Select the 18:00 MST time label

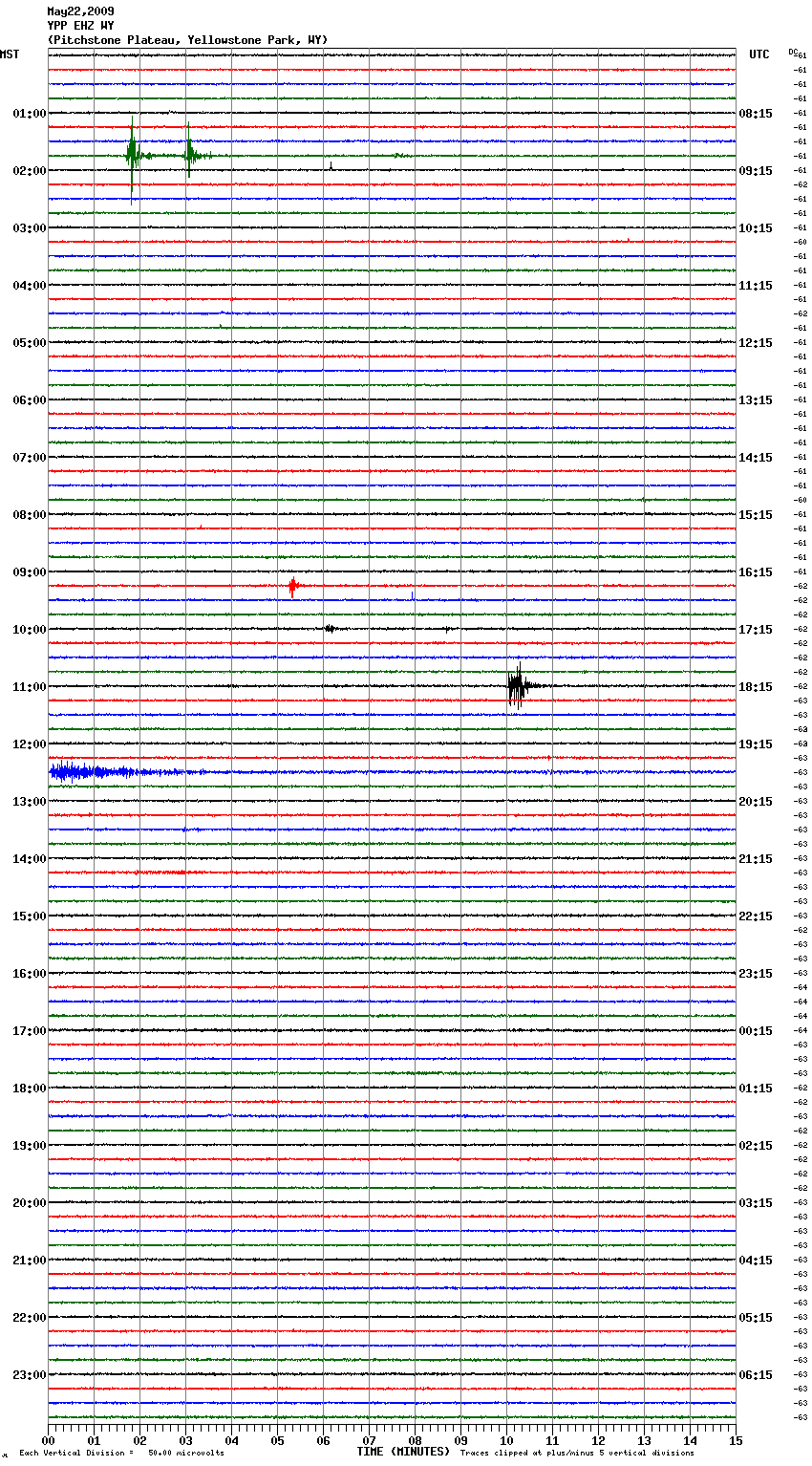click(29, 1089)
